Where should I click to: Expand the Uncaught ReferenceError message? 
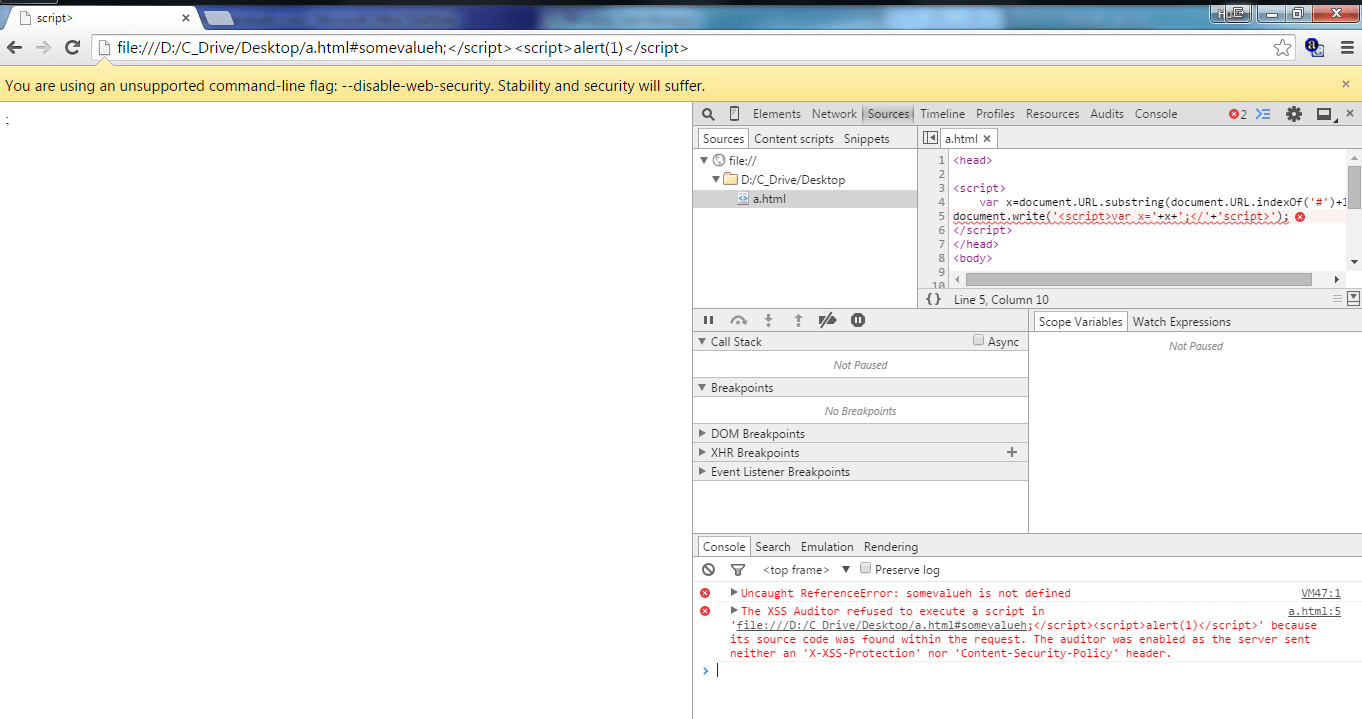734,592
